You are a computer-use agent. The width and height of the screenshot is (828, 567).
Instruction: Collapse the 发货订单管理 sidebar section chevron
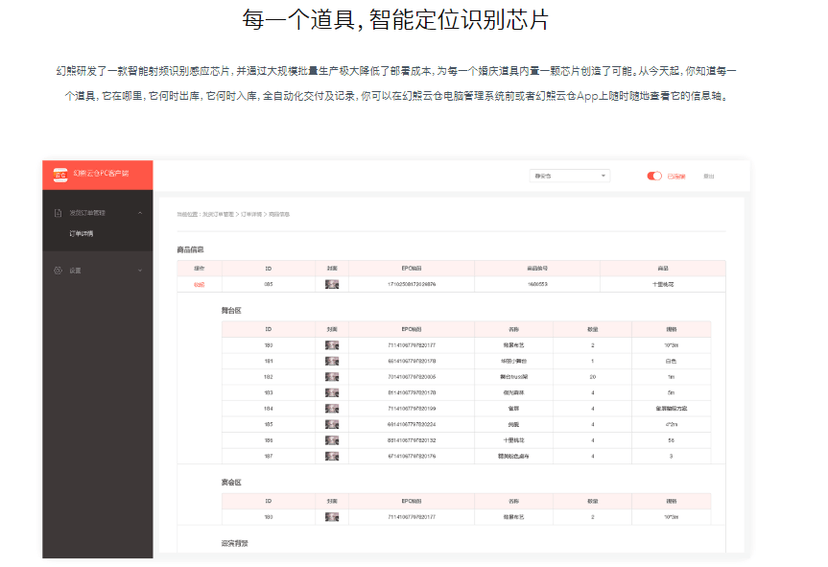tap(140, 213)
